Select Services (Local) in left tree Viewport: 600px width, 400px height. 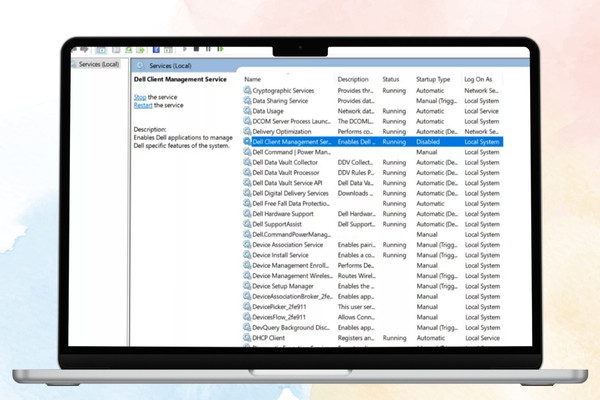pyautogui.click(x=99, y=64)
